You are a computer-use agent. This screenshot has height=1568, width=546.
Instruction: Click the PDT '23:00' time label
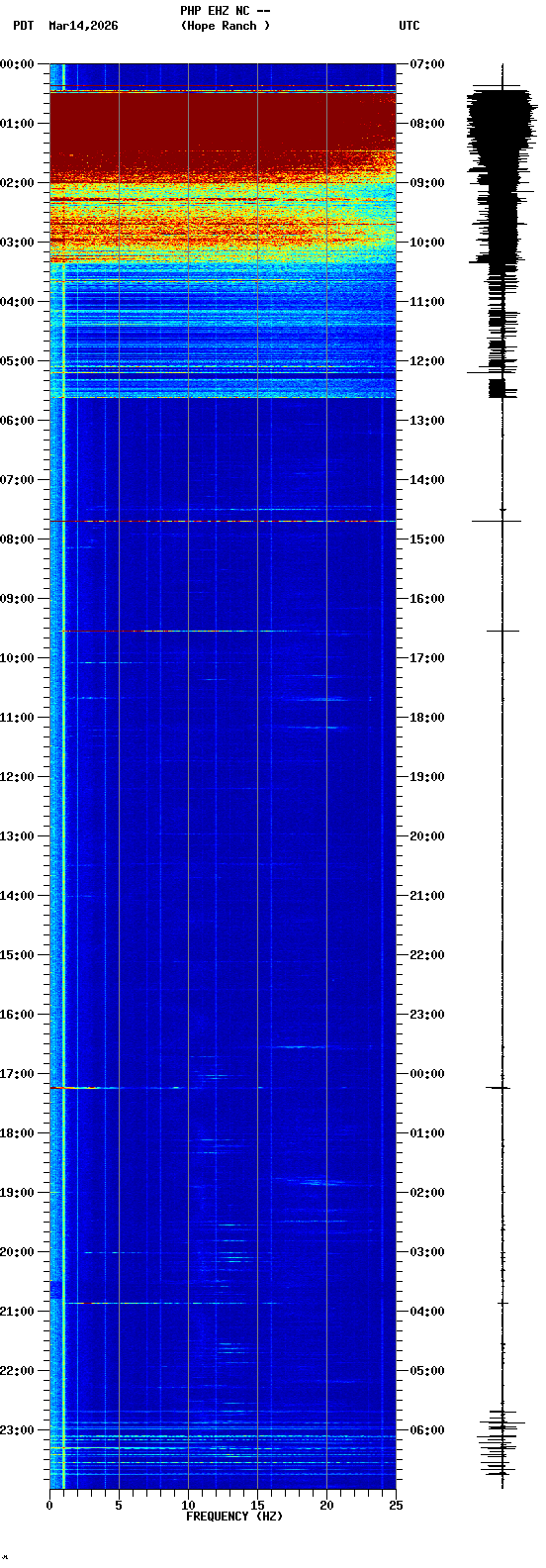coord(17,1430)
